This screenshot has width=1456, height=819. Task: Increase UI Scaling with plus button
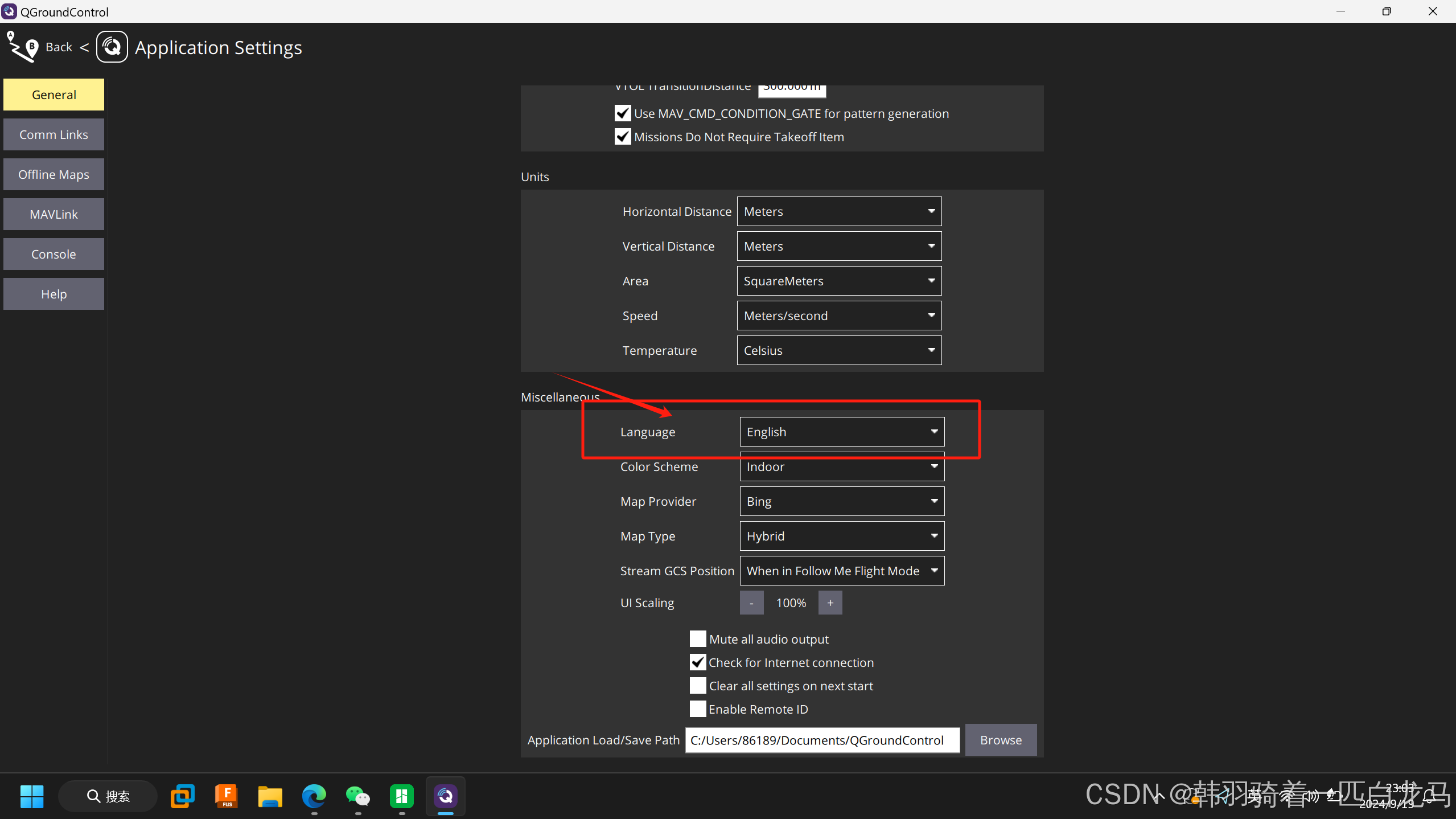[830, 603]
